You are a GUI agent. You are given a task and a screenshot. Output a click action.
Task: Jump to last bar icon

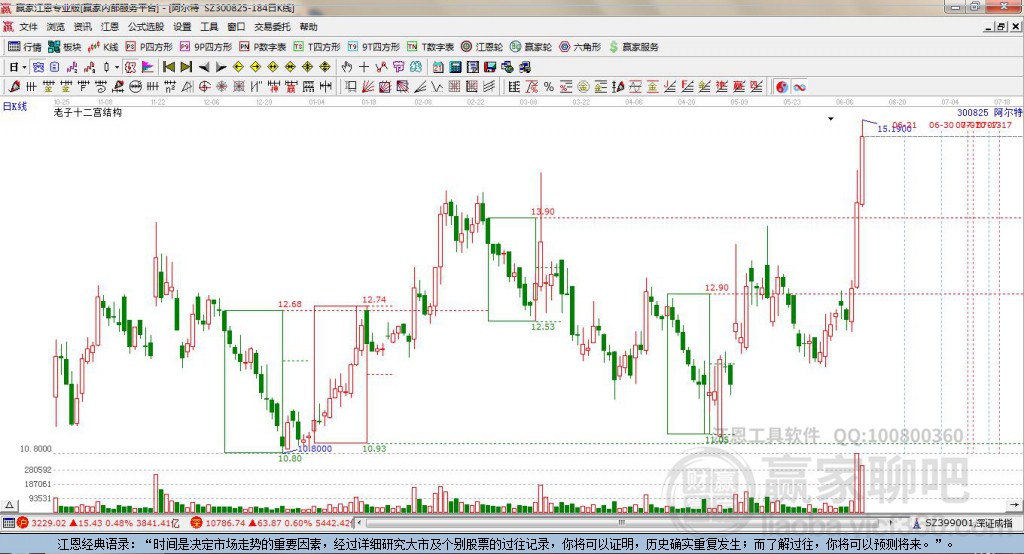point(186,67)
